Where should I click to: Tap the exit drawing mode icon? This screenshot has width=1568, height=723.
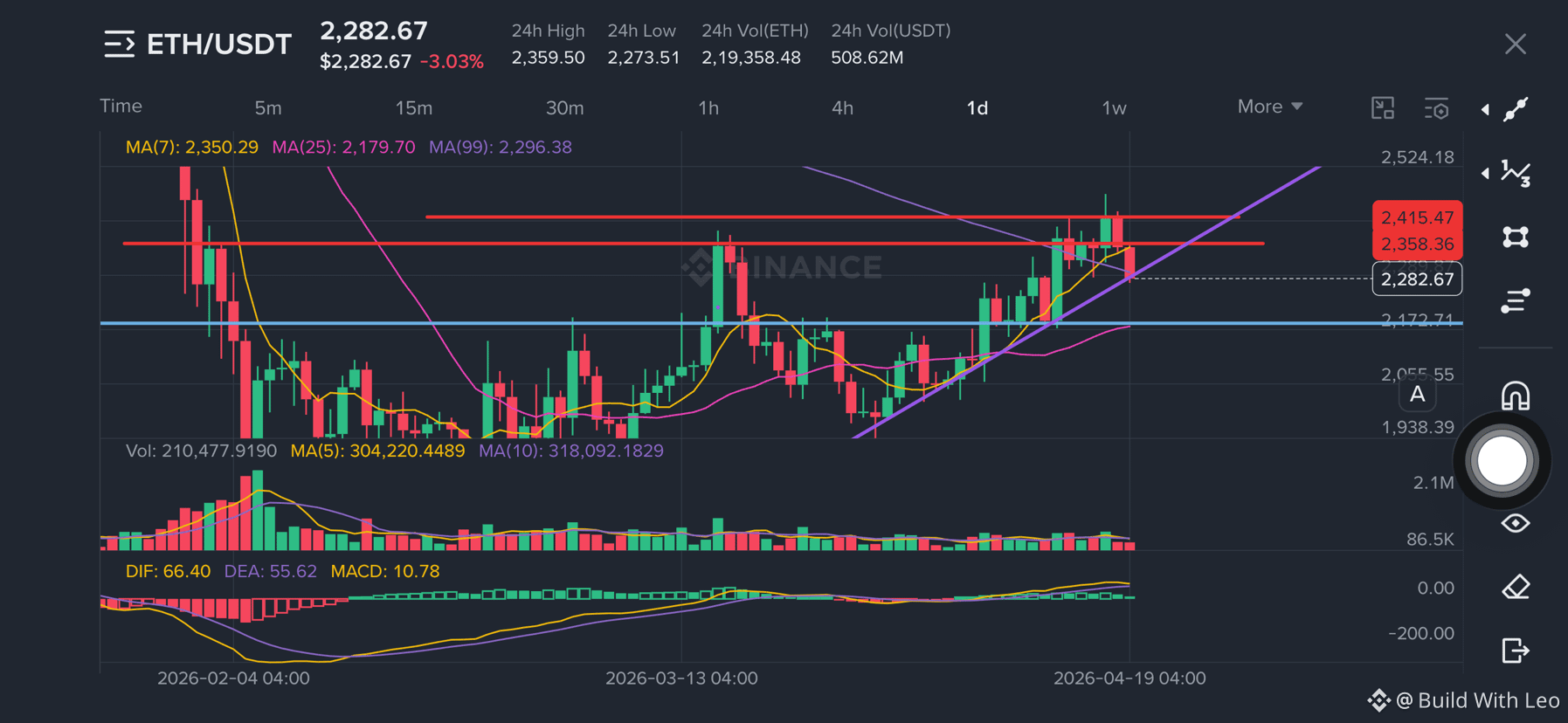click(1516, 651)
